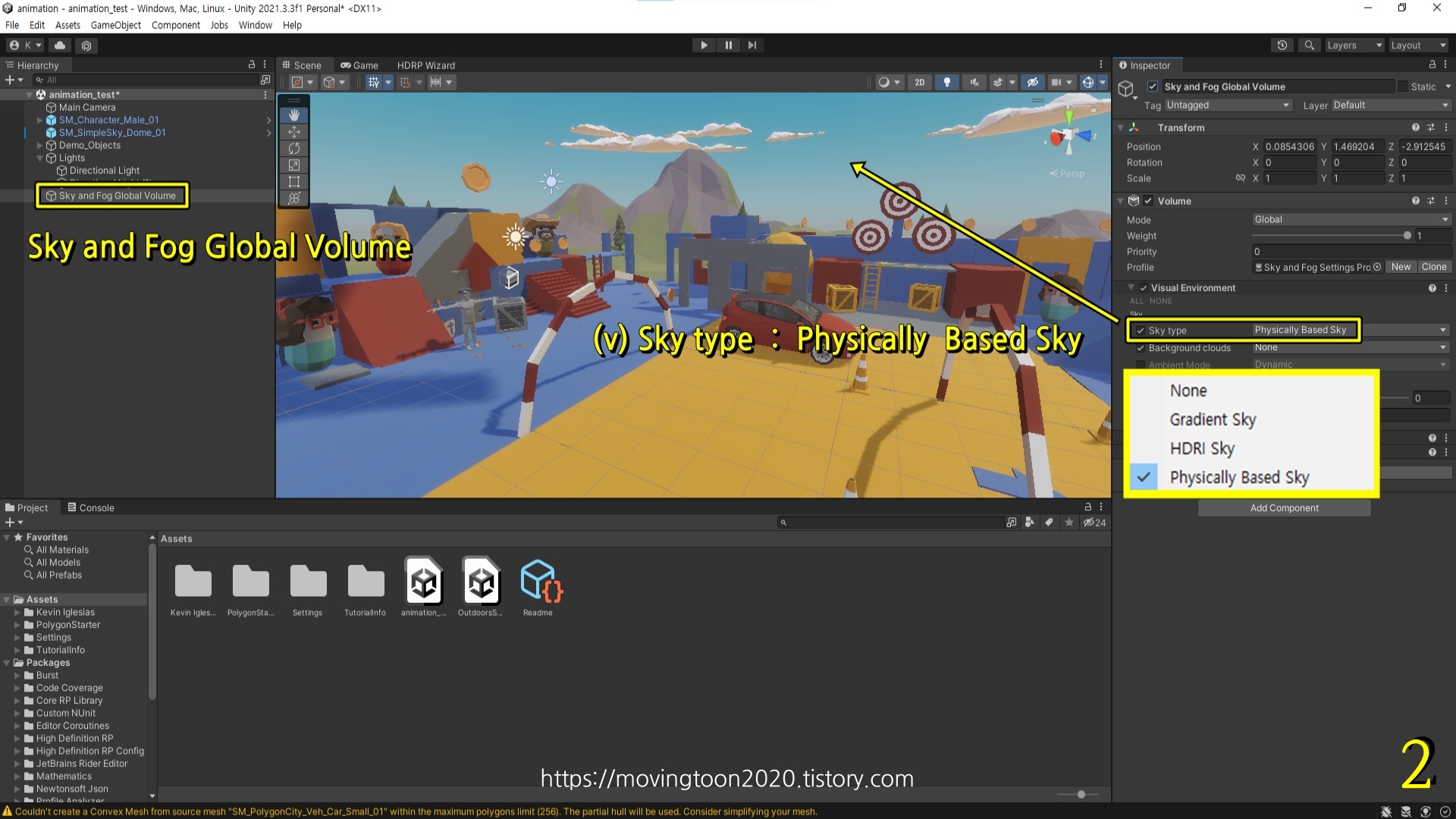Open the Layer dropdown in Inspector
This screenshot has height=819, width=1456.
(1391, 105)
